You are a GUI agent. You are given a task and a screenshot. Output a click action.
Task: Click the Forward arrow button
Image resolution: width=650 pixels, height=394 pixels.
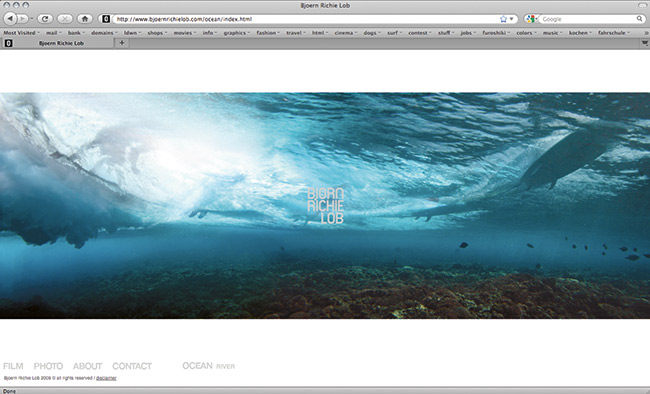pyautogui.click(x=23, y=19)
